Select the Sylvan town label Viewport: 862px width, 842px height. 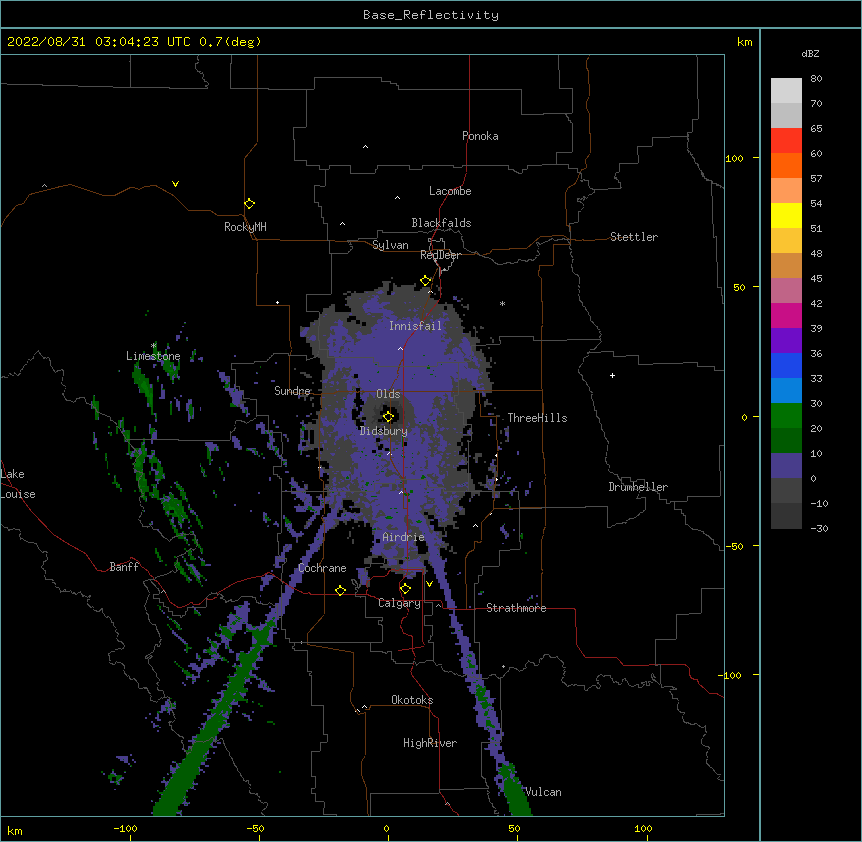390,245
